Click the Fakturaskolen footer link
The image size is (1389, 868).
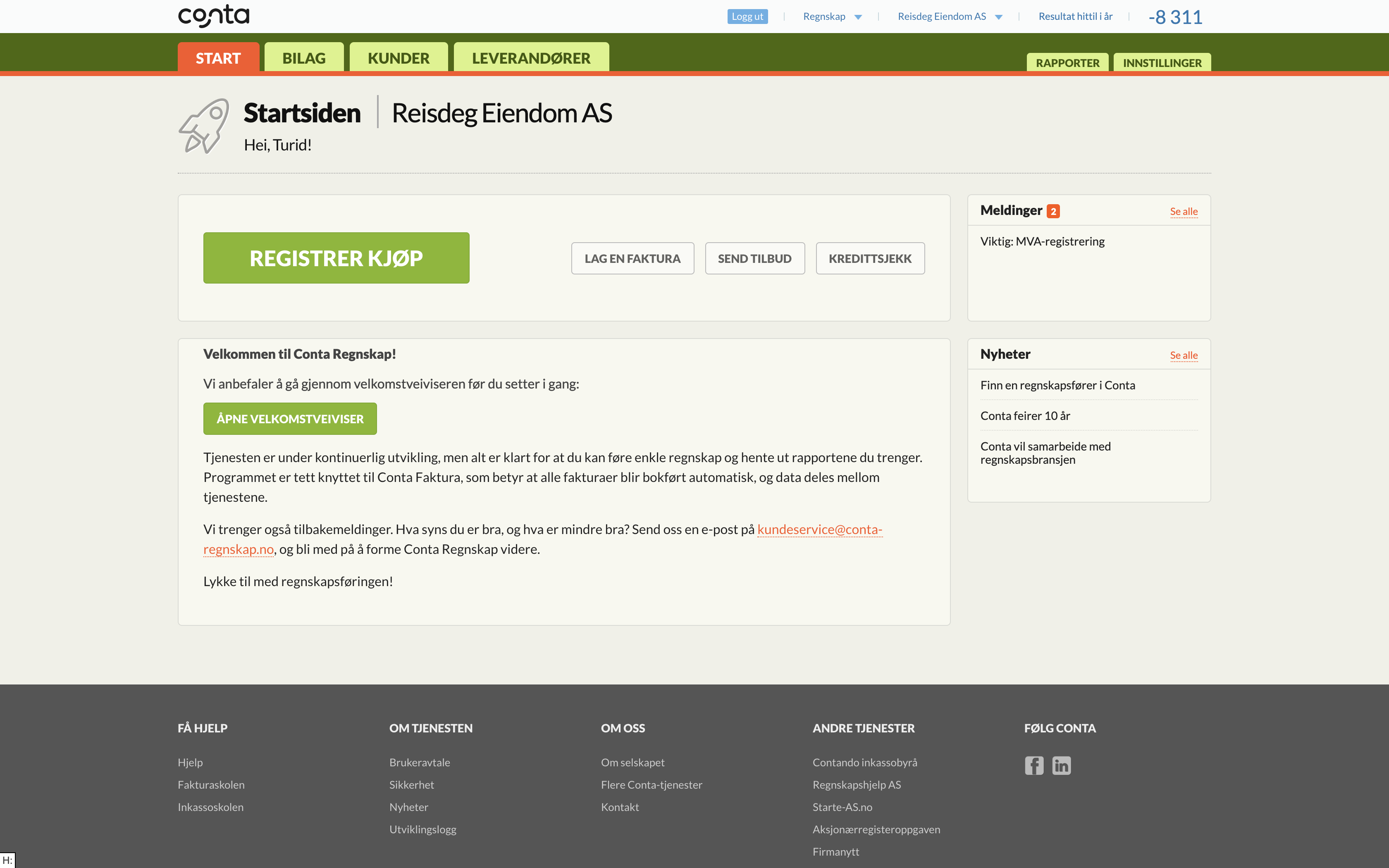[x=211, y=785]
